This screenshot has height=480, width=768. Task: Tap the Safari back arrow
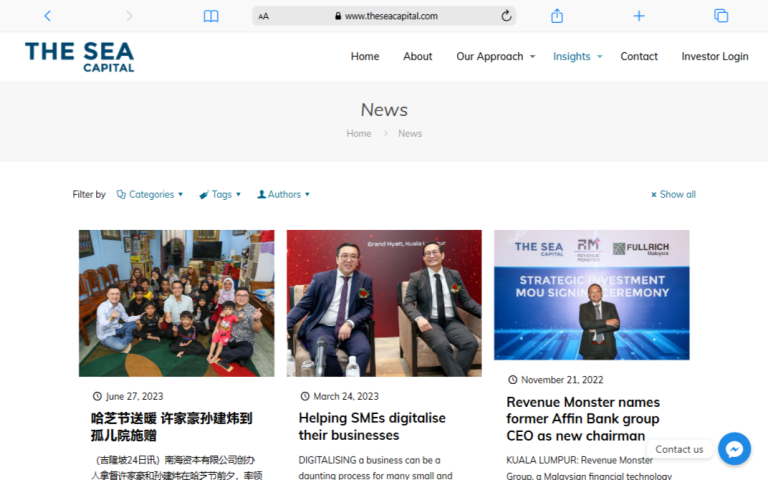47,16
